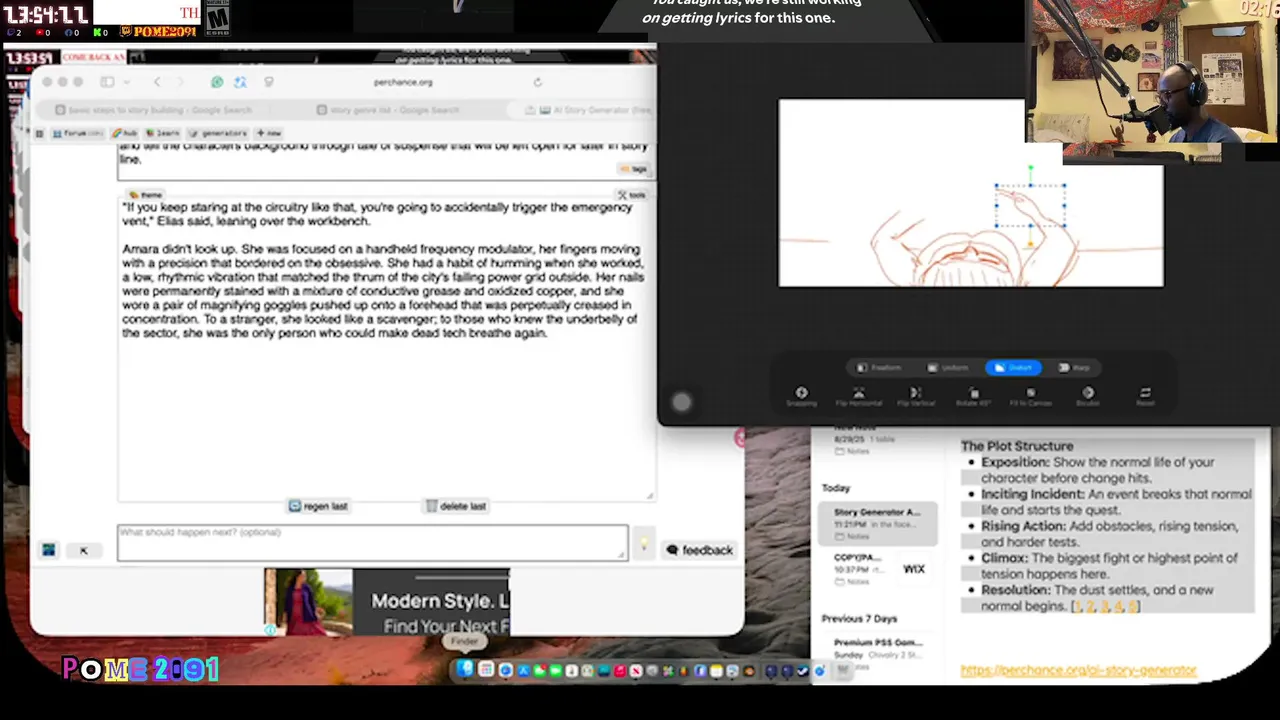The image size is (1280, 720).
Task: Open the 'tools' menu above the story
Action: (632, 195)
